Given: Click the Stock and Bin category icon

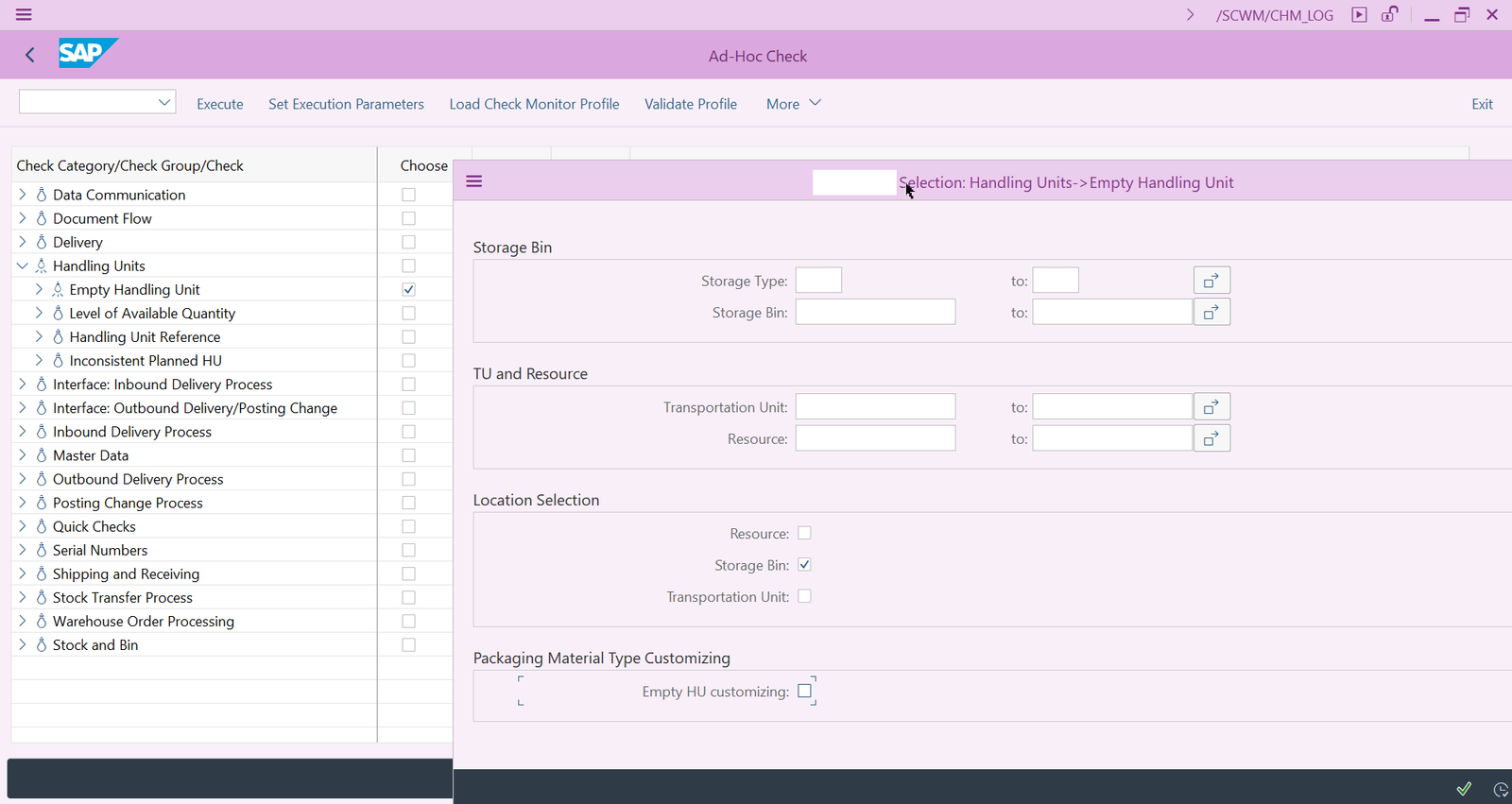Looking at the screenshot, I should pos(42,645).
